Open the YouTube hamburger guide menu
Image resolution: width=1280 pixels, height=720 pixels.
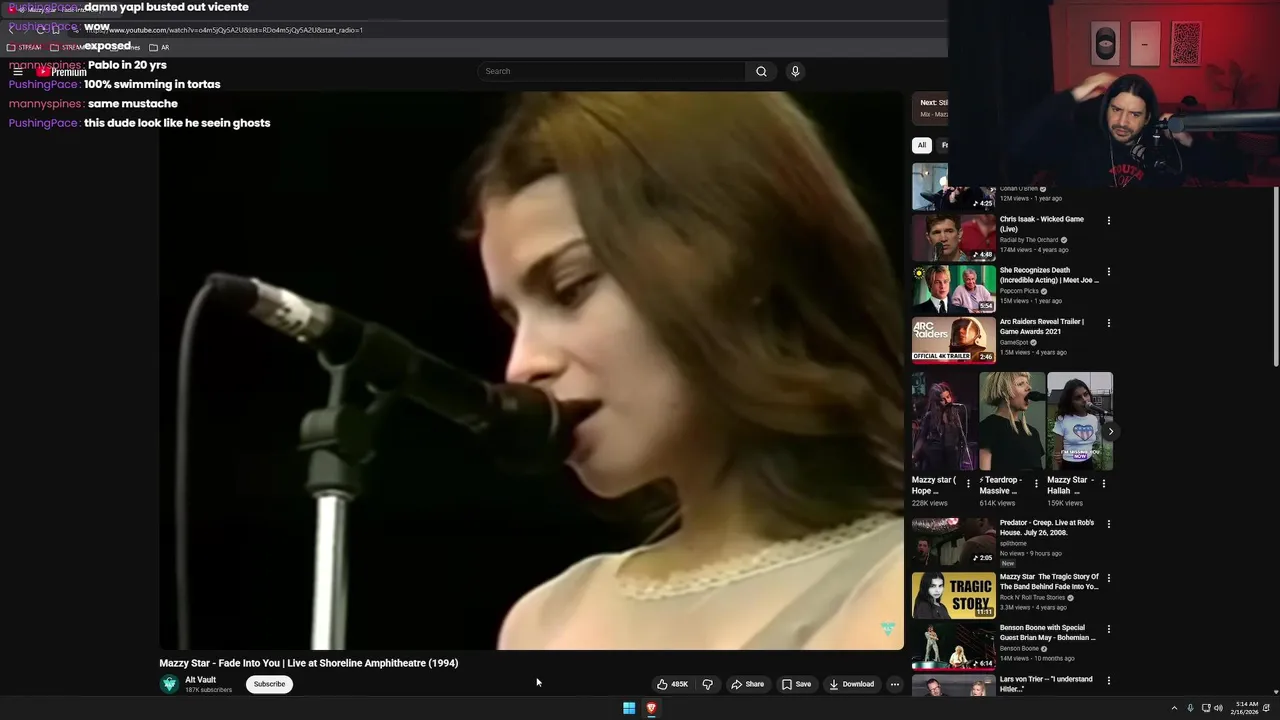click(x=17, y=72)
